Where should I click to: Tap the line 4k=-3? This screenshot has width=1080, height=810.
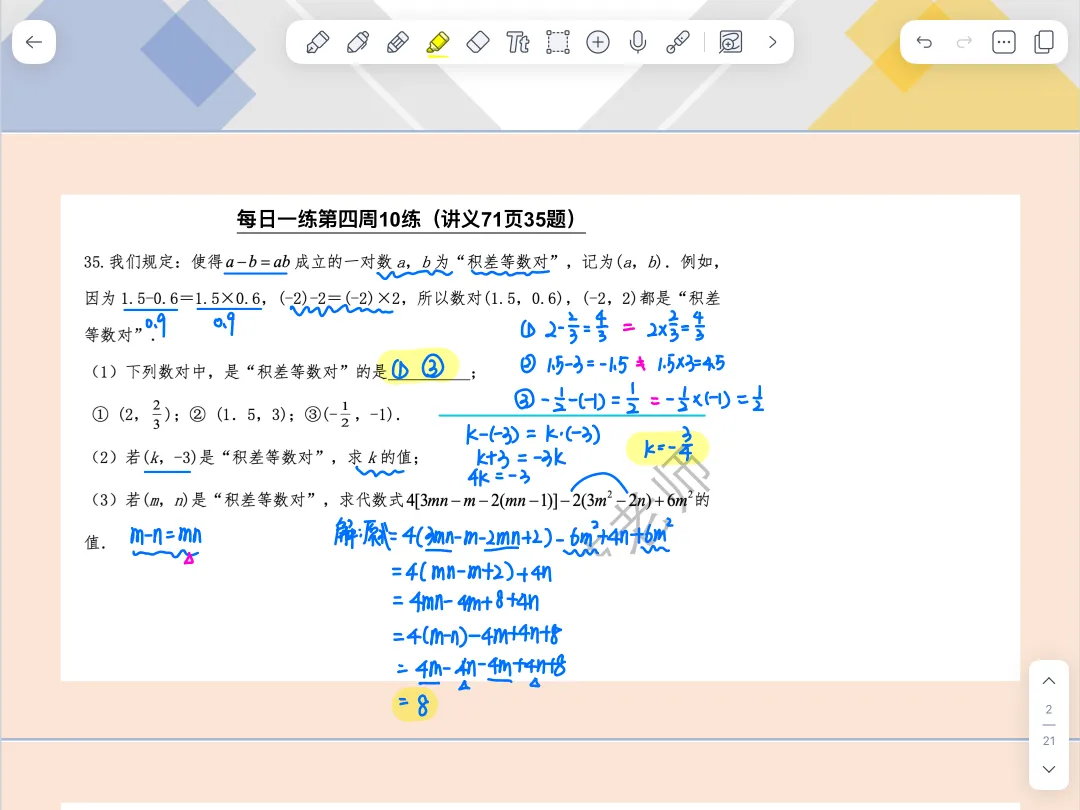point(499,477)
